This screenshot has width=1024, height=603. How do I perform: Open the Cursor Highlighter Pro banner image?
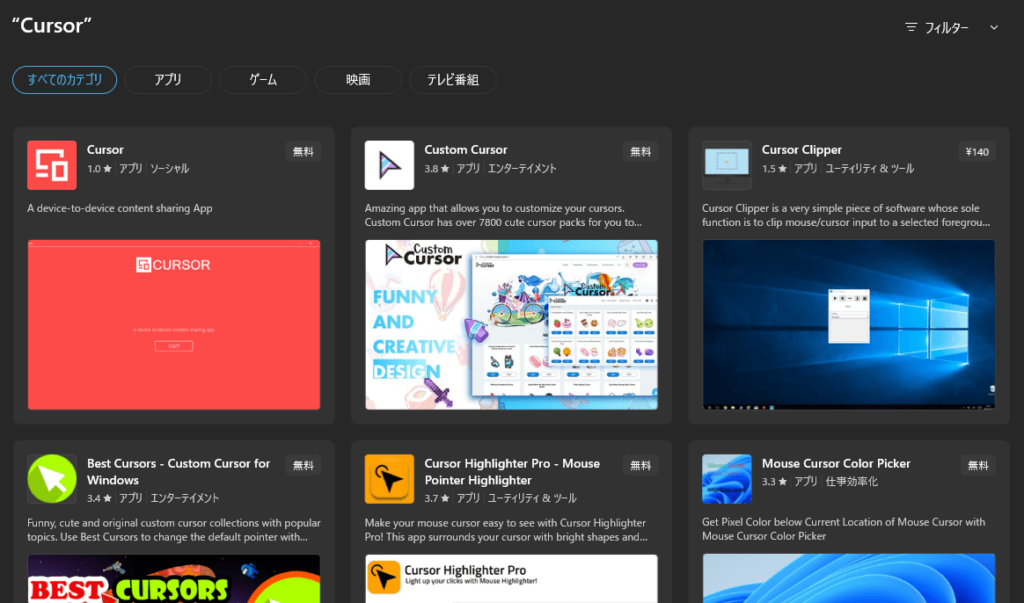point(511,579)
